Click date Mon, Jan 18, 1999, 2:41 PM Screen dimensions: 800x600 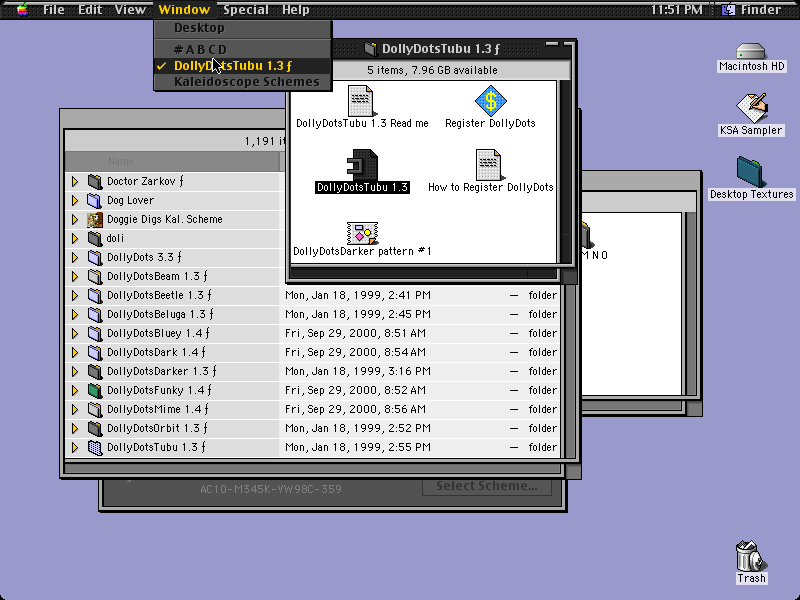point(358,295)
